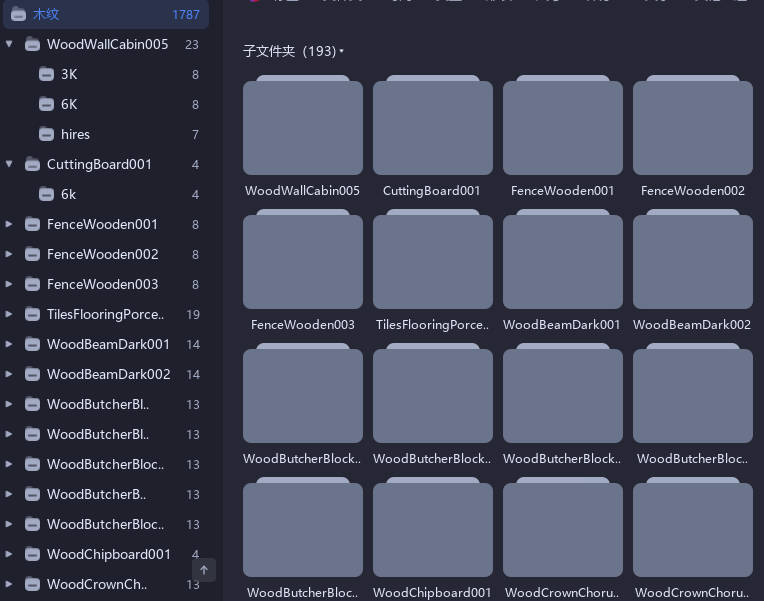Click the count 19 on the TilesFlooringPorce.. row
This screenshot has width=764, height=601.
193,314
